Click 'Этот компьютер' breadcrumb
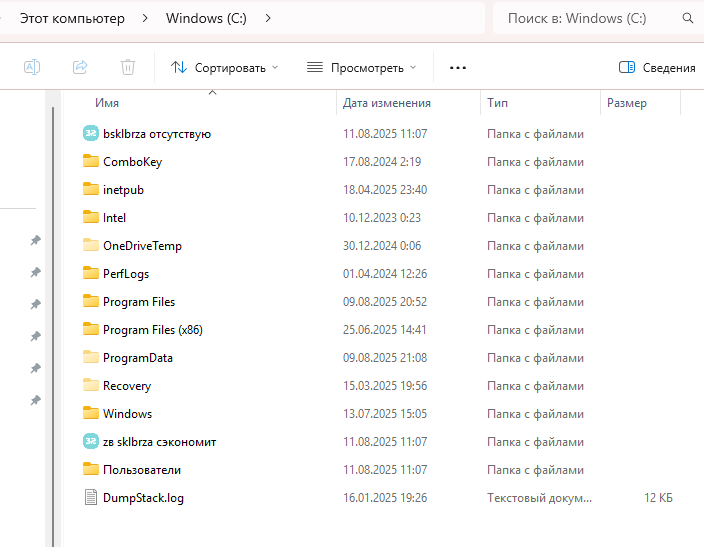Viewport: 704px width, 547px height. click(x=72, y=18)
